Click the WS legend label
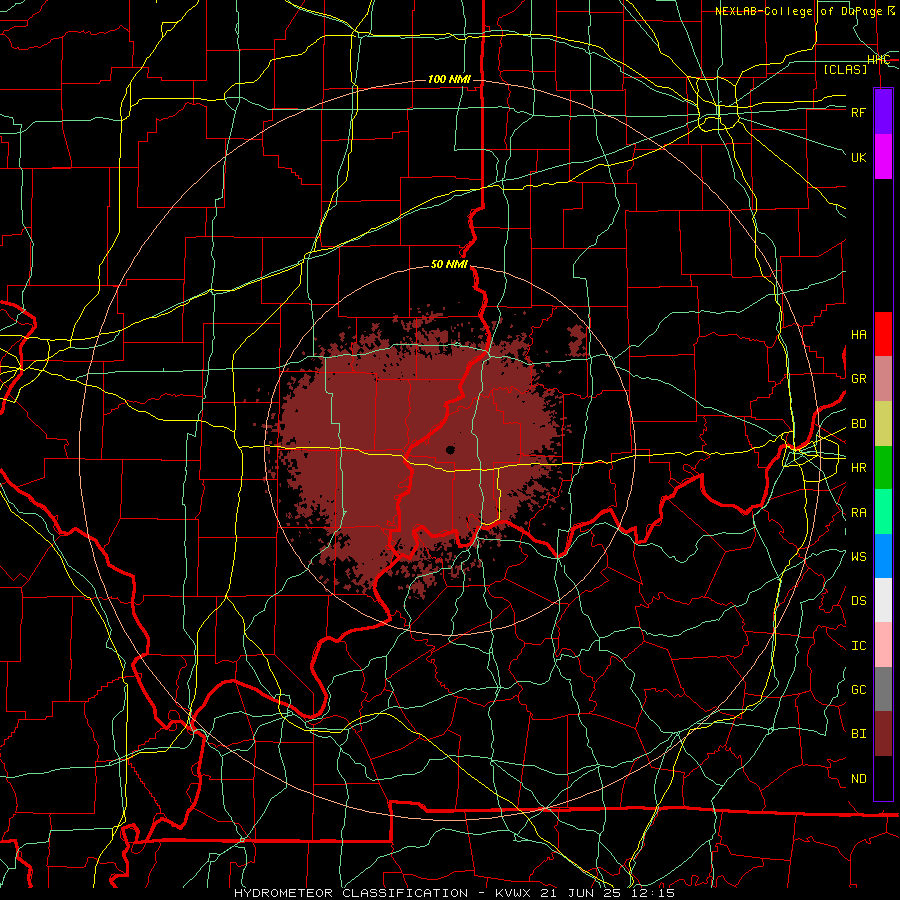The height and width of the screenshot is (900, 900). [858, 557]
